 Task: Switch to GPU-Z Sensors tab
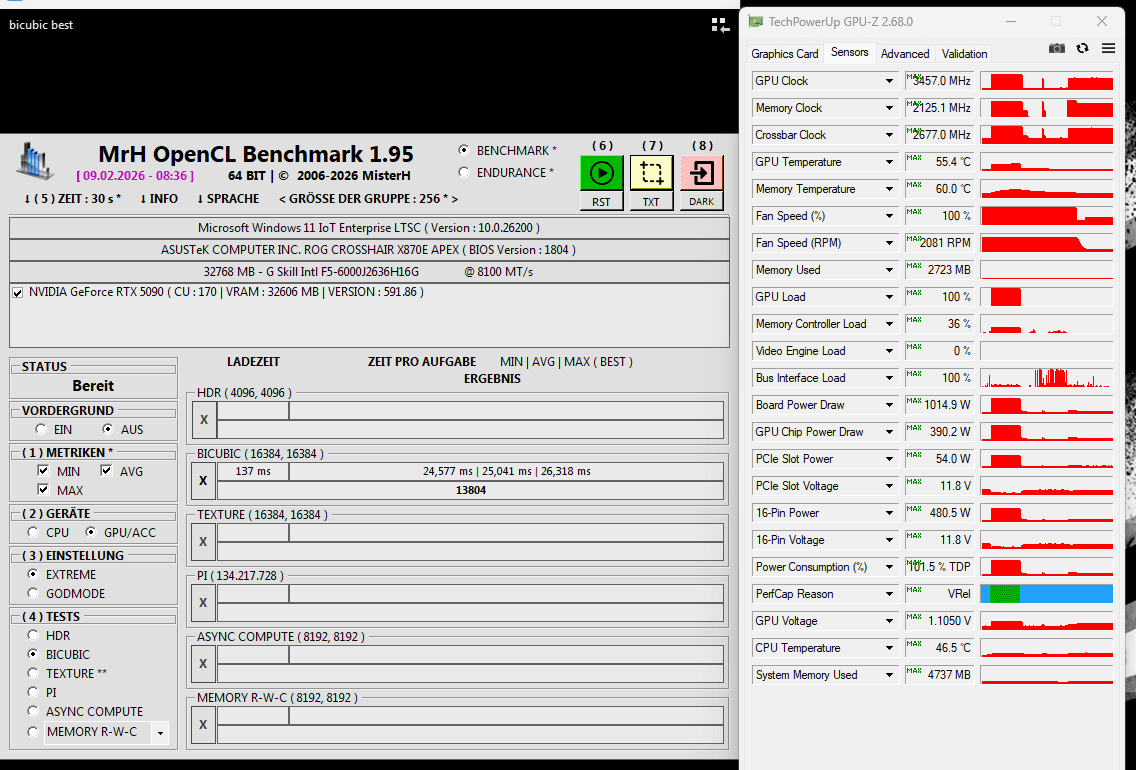[x=849, y=52]
